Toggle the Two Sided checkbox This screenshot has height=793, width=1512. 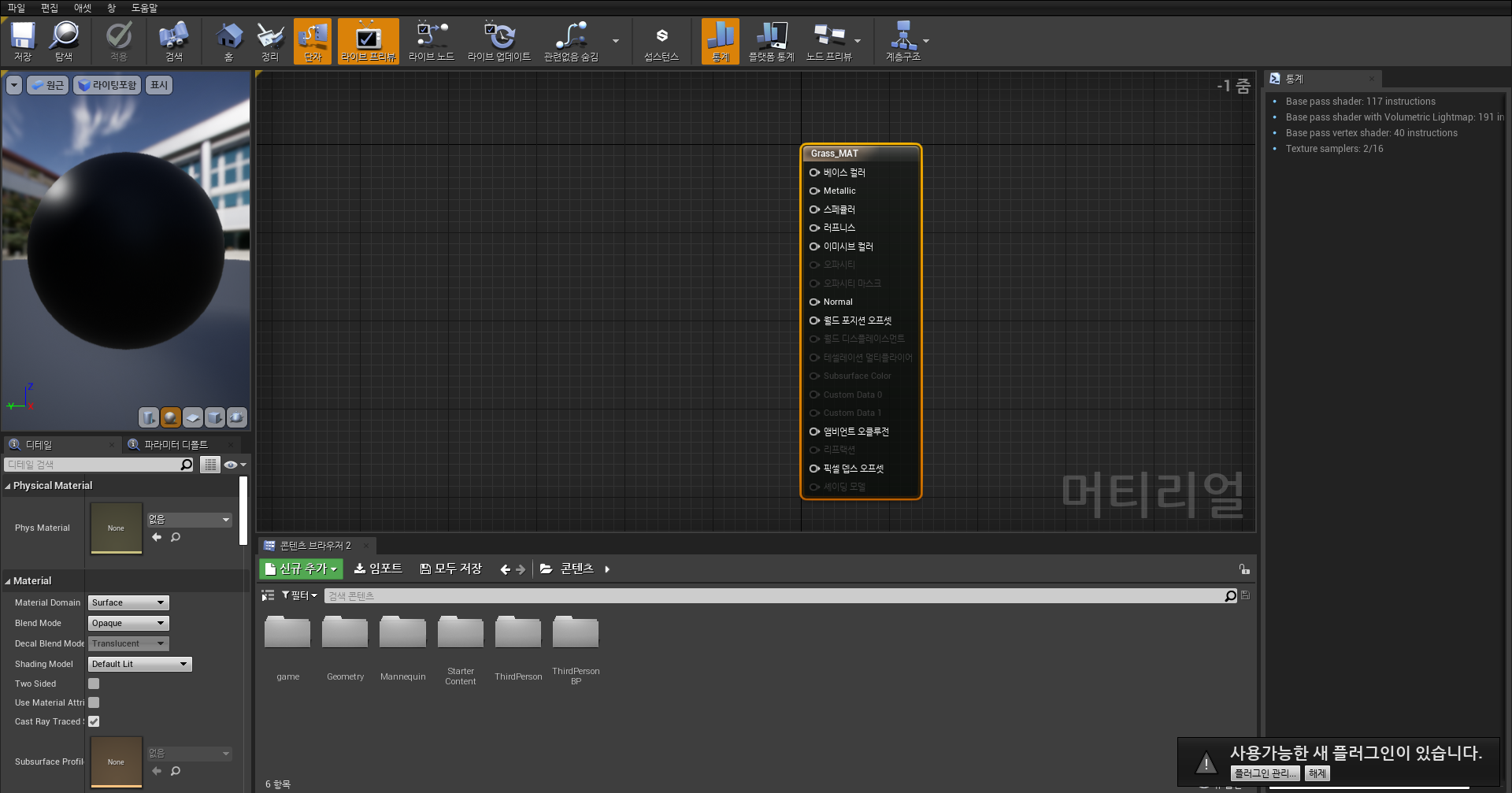point(94,684)
